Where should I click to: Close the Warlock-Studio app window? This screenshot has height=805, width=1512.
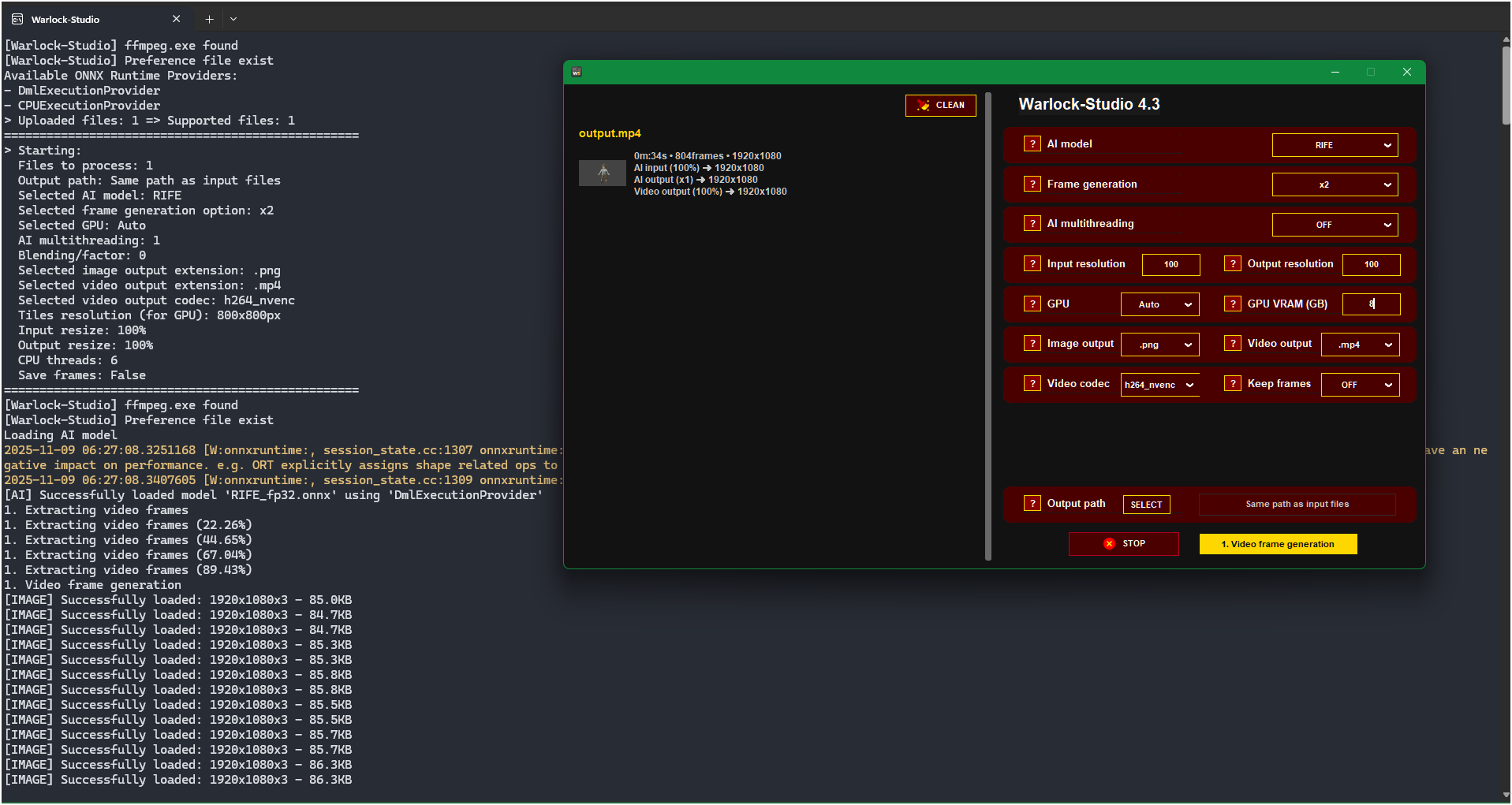point(1406,72)
